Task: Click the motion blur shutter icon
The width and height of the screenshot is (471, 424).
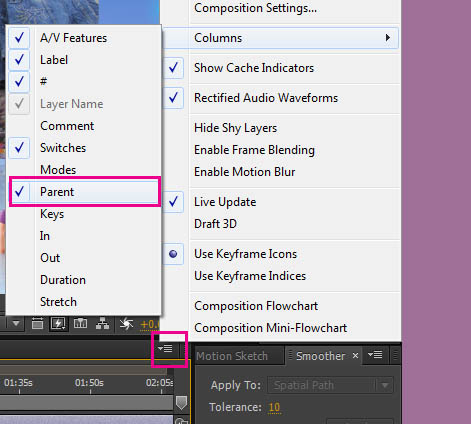Action: pyautogui.click(x=126, y=324)
